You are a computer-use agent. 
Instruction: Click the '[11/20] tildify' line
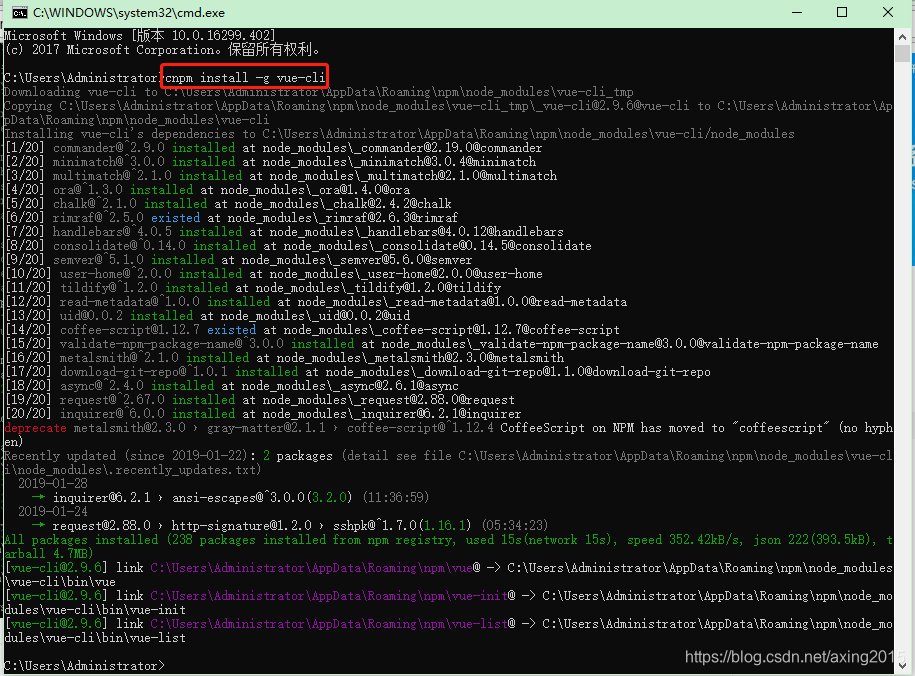click(253, 288)
